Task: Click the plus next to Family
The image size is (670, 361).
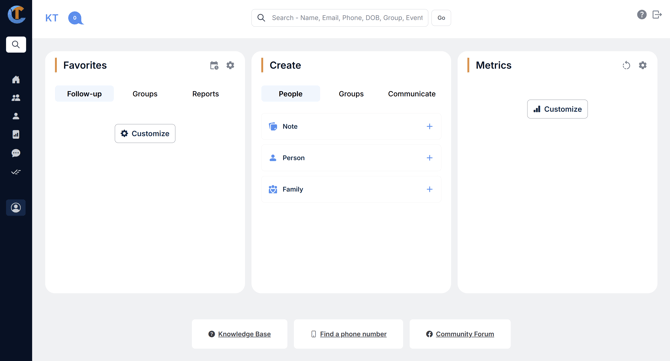Action: (x=429, y=189)
